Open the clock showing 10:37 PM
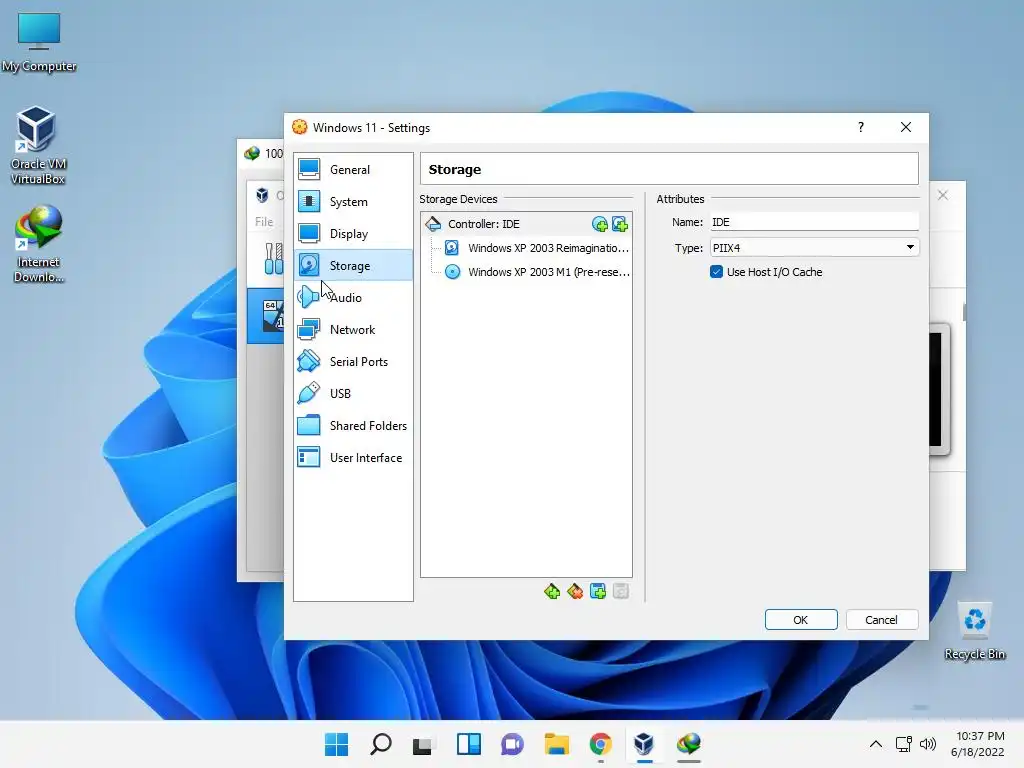The image size is (1024, 768). tap(978, 744)
